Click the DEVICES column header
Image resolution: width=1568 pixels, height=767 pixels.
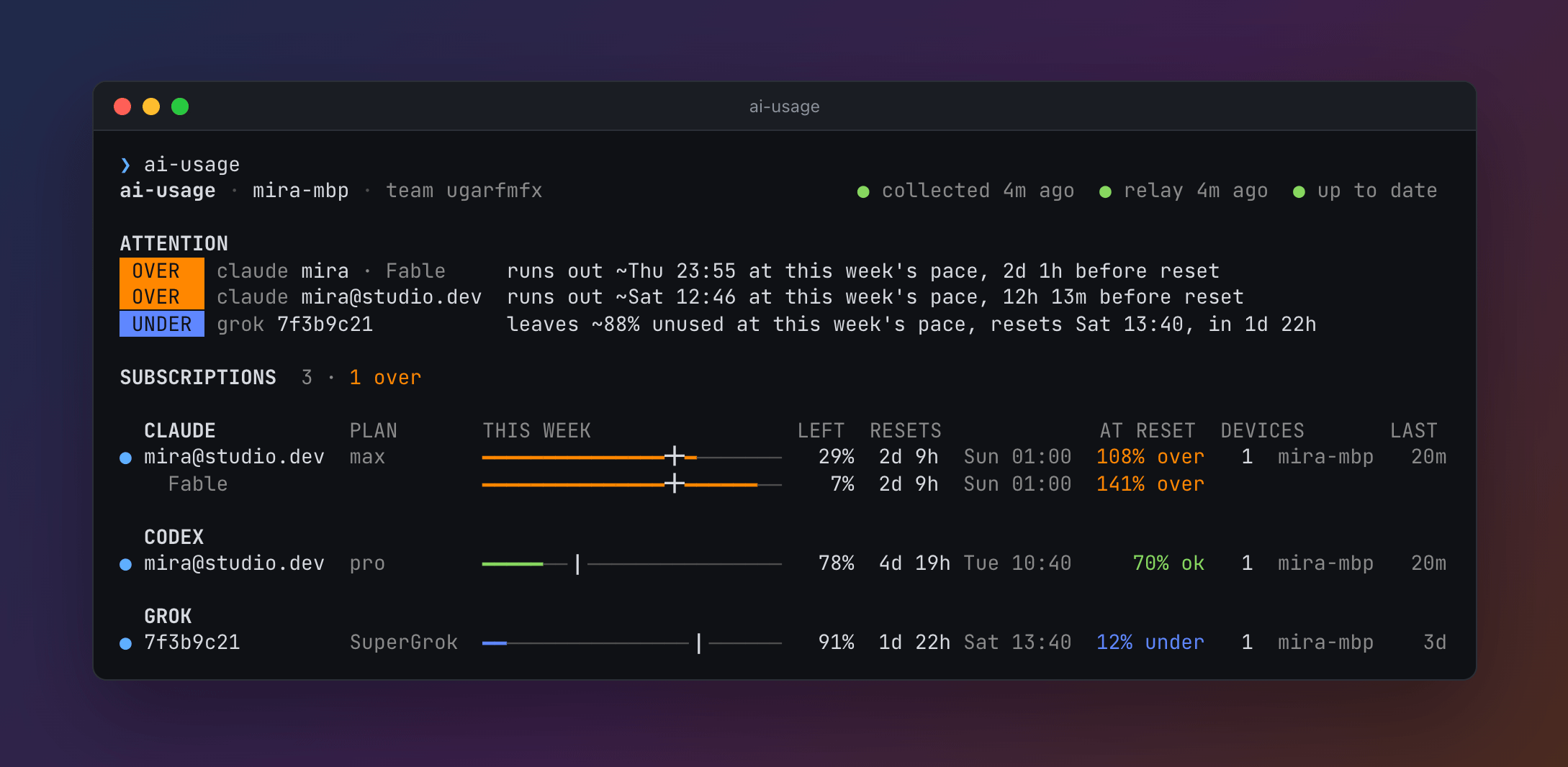(x=1262, y=431)
